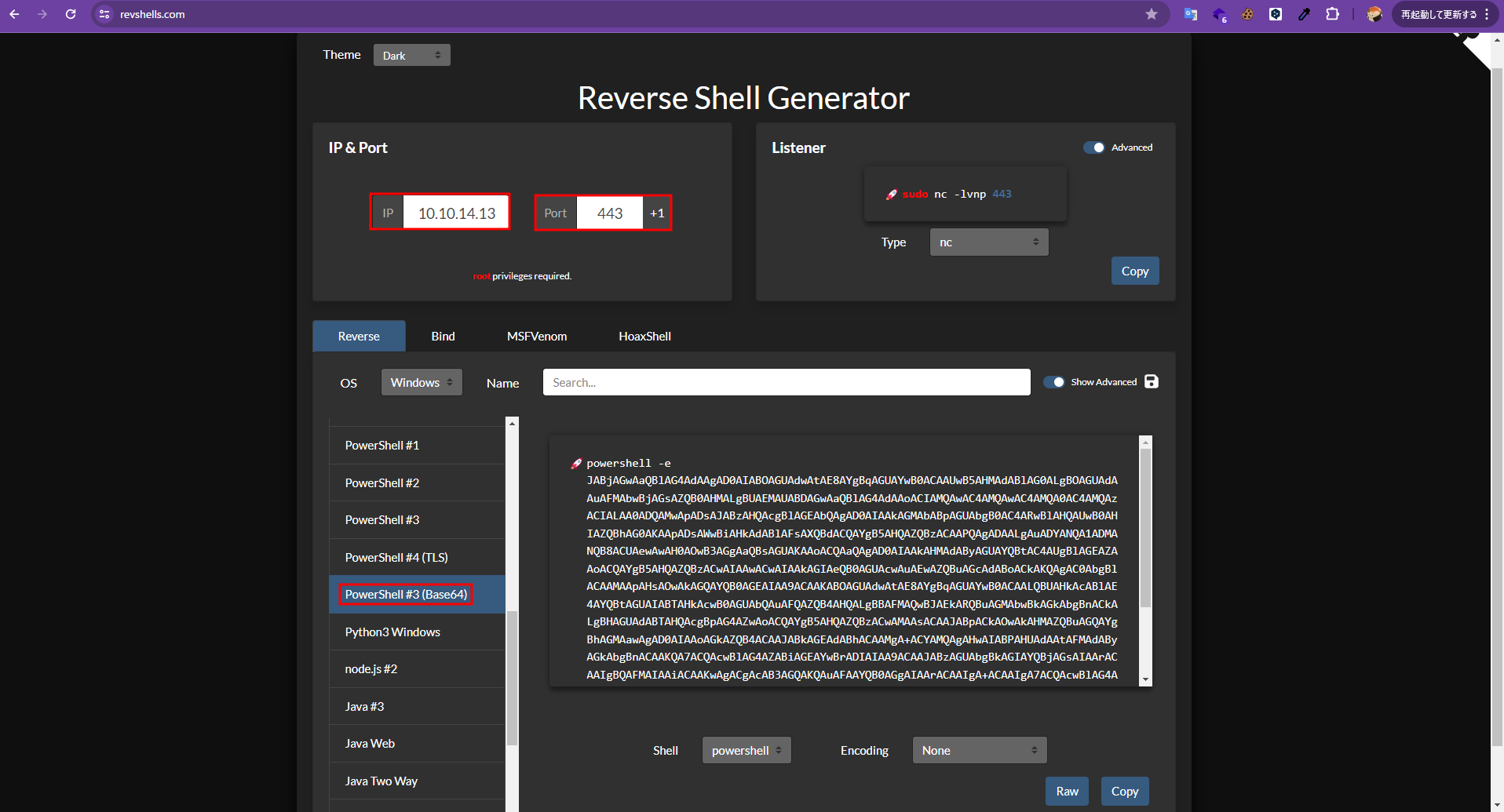Go back in browser history

pyautogui.click(x=14, y=14)
